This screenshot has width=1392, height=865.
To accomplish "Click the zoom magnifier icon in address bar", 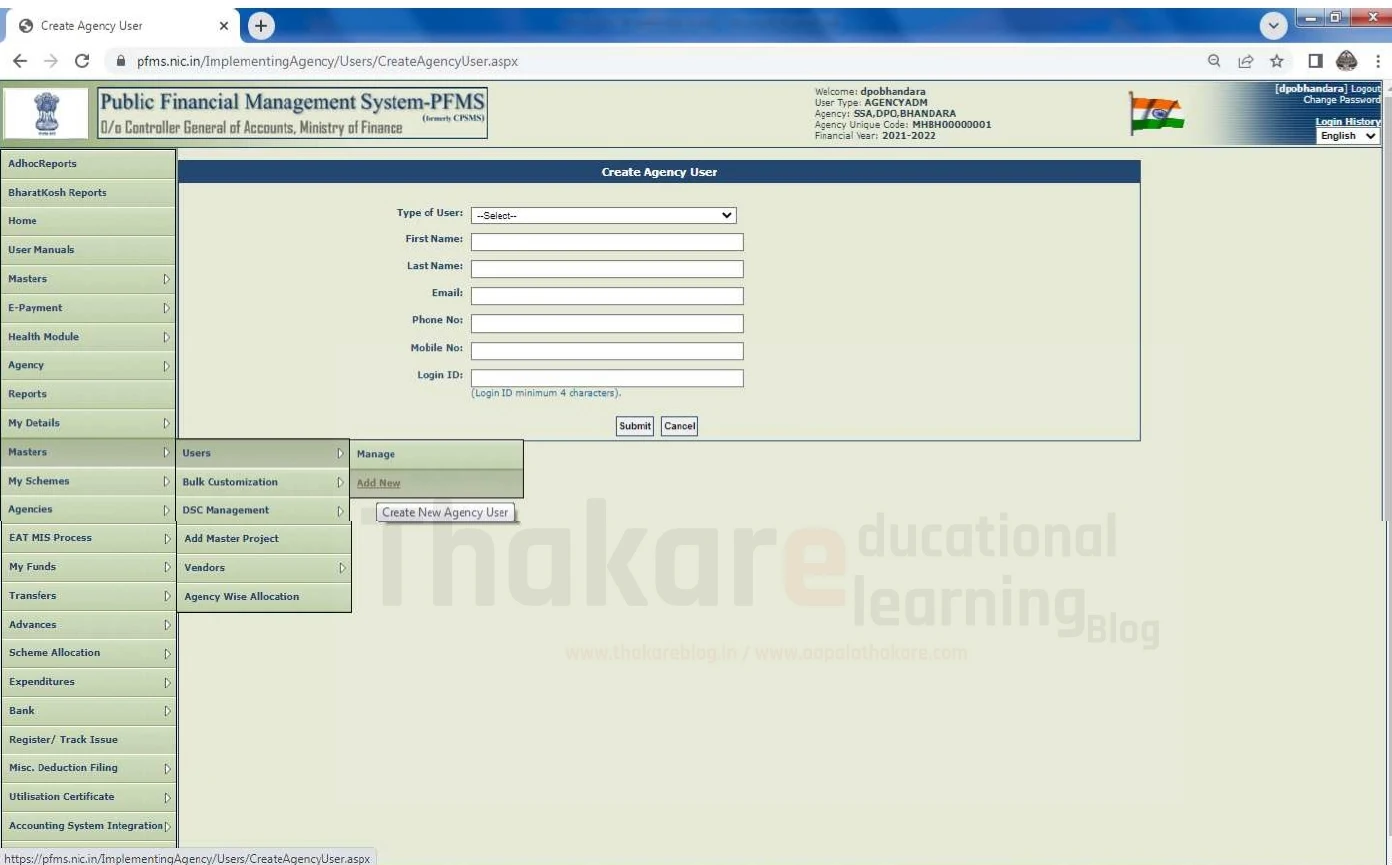I will click(x=1214, y=61).
